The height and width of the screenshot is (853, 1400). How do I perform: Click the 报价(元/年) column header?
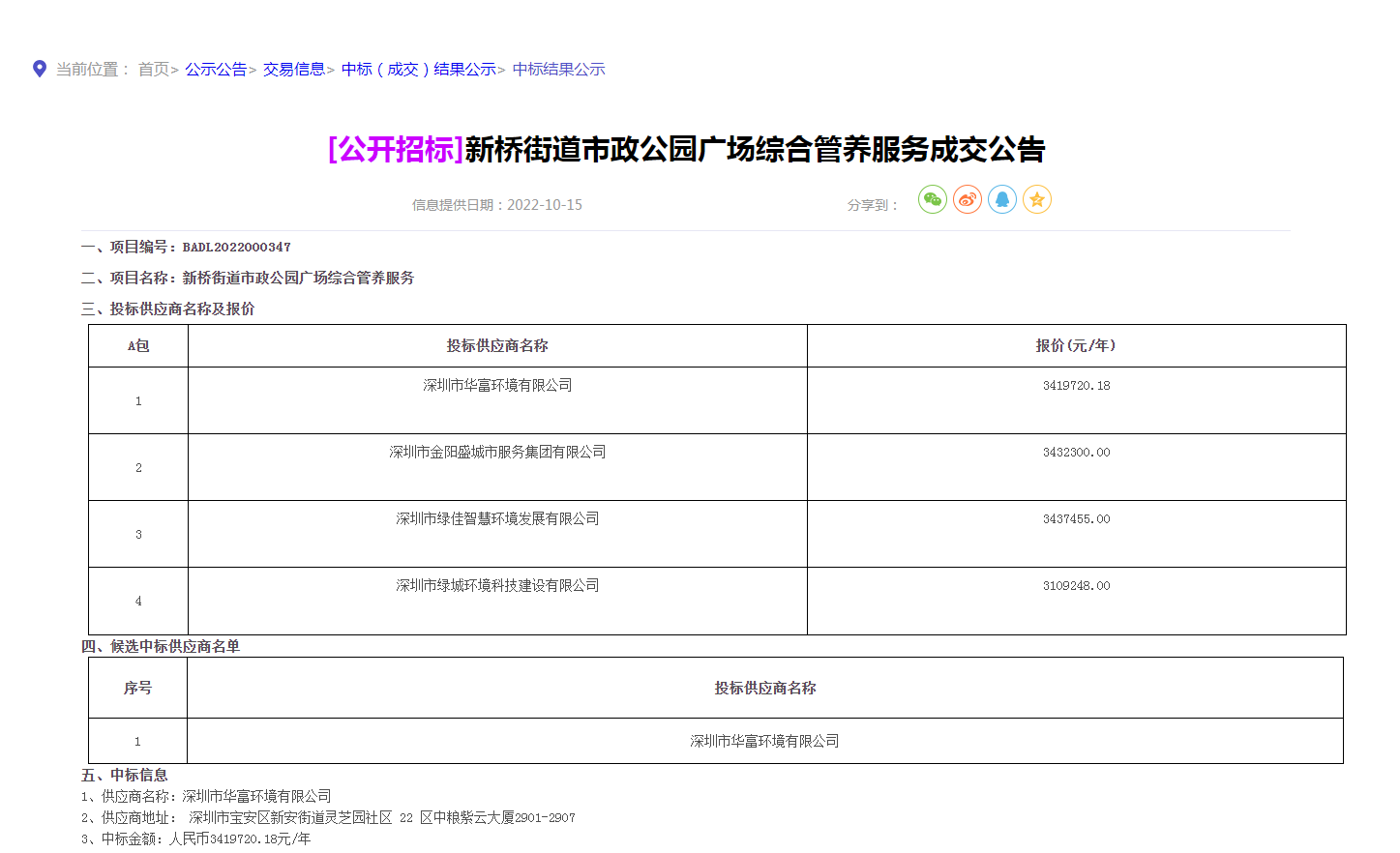tap(1076, 346)
